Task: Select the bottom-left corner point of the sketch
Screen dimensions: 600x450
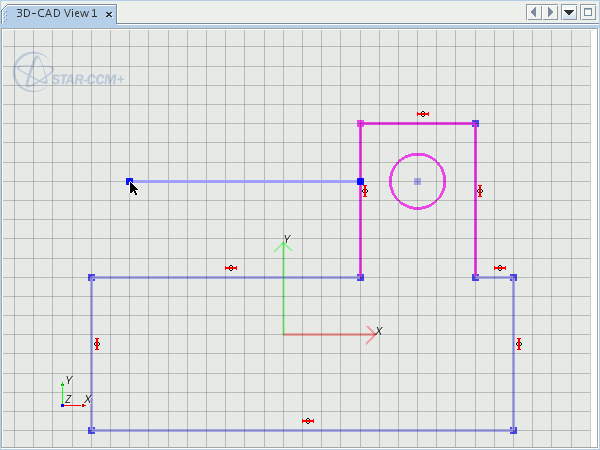Action: click(92, 430)
